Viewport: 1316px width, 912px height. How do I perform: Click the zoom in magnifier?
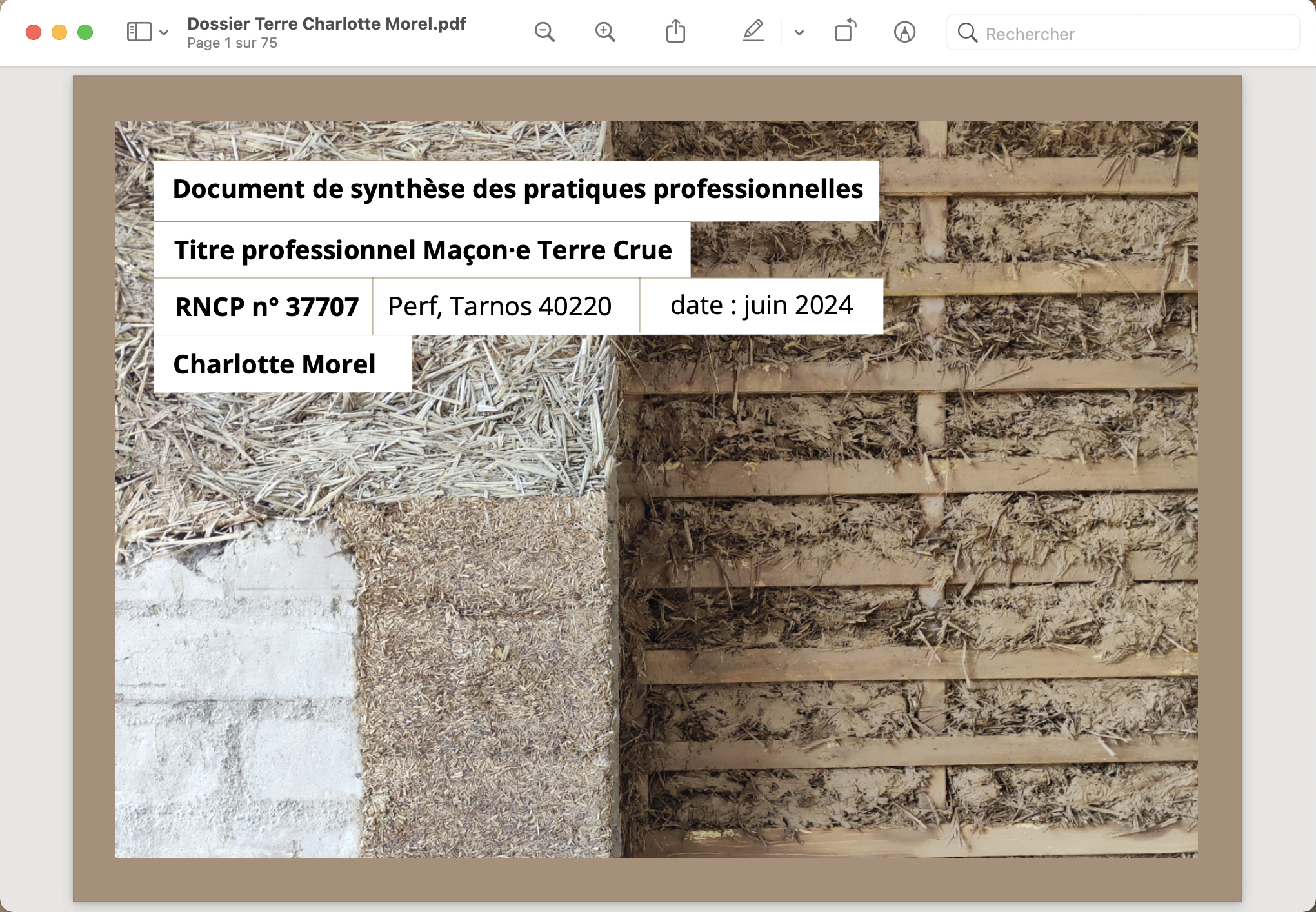pos(605,32)
